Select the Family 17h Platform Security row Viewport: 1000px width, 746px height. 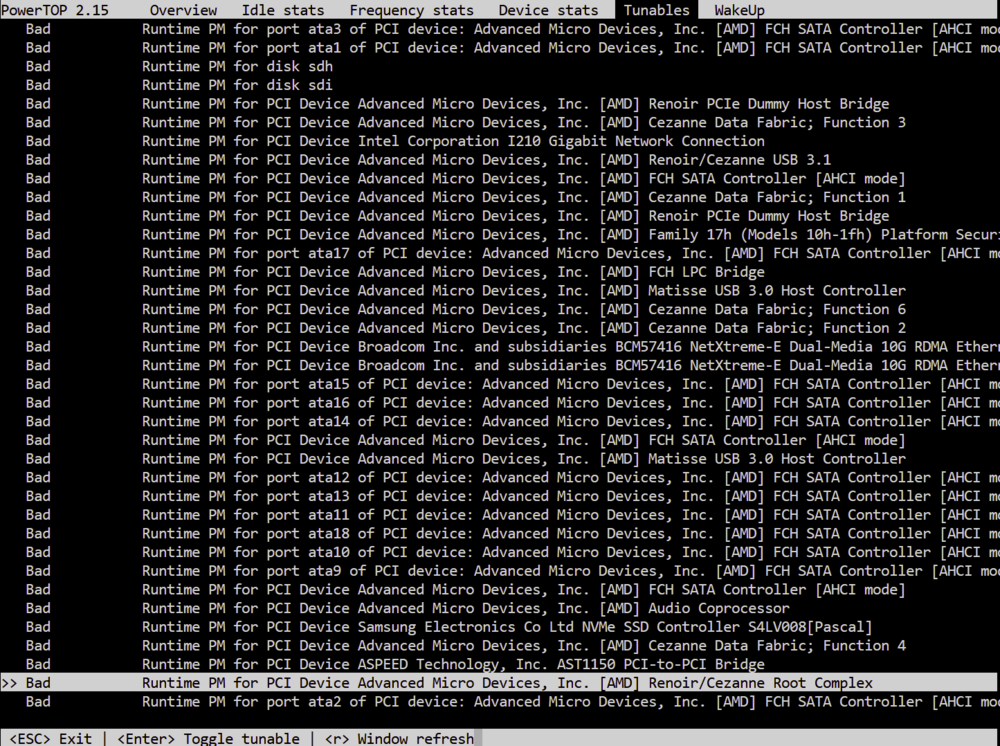500,235
